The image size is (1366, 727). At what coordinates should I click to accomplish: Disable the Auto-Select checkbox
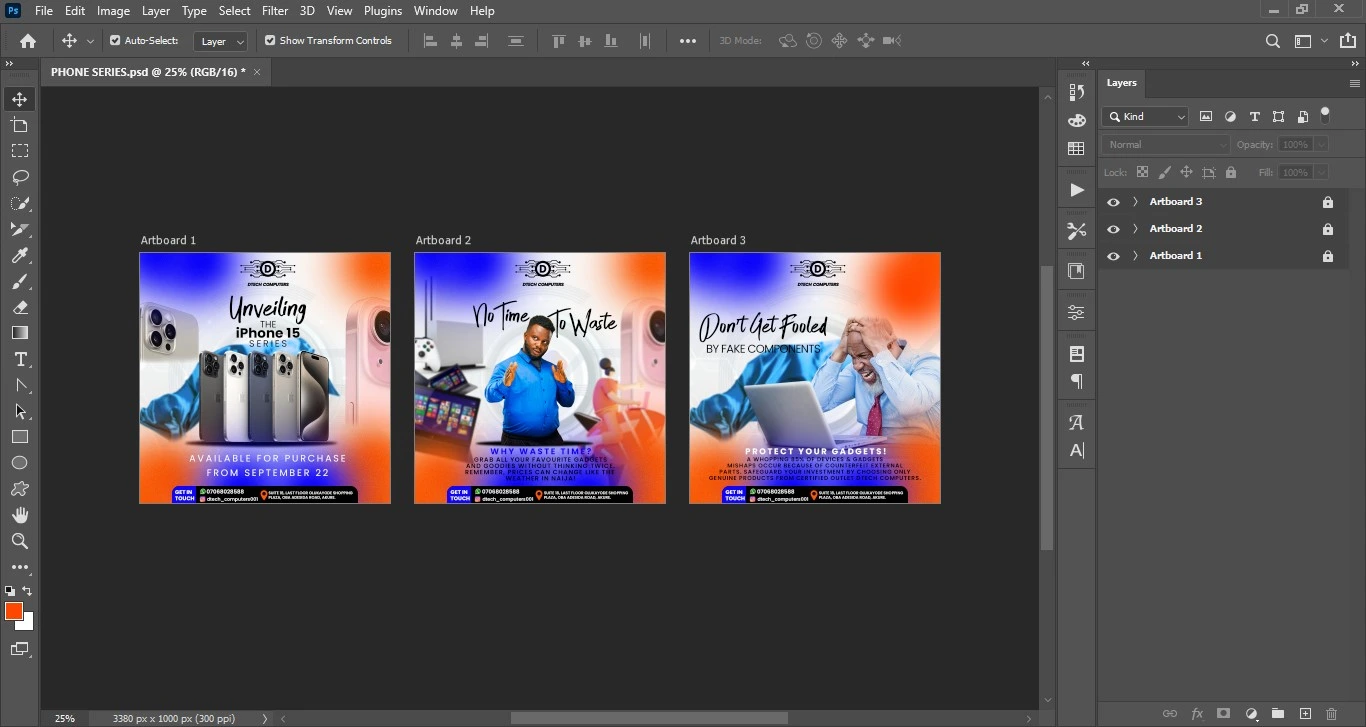click(115, 41)
